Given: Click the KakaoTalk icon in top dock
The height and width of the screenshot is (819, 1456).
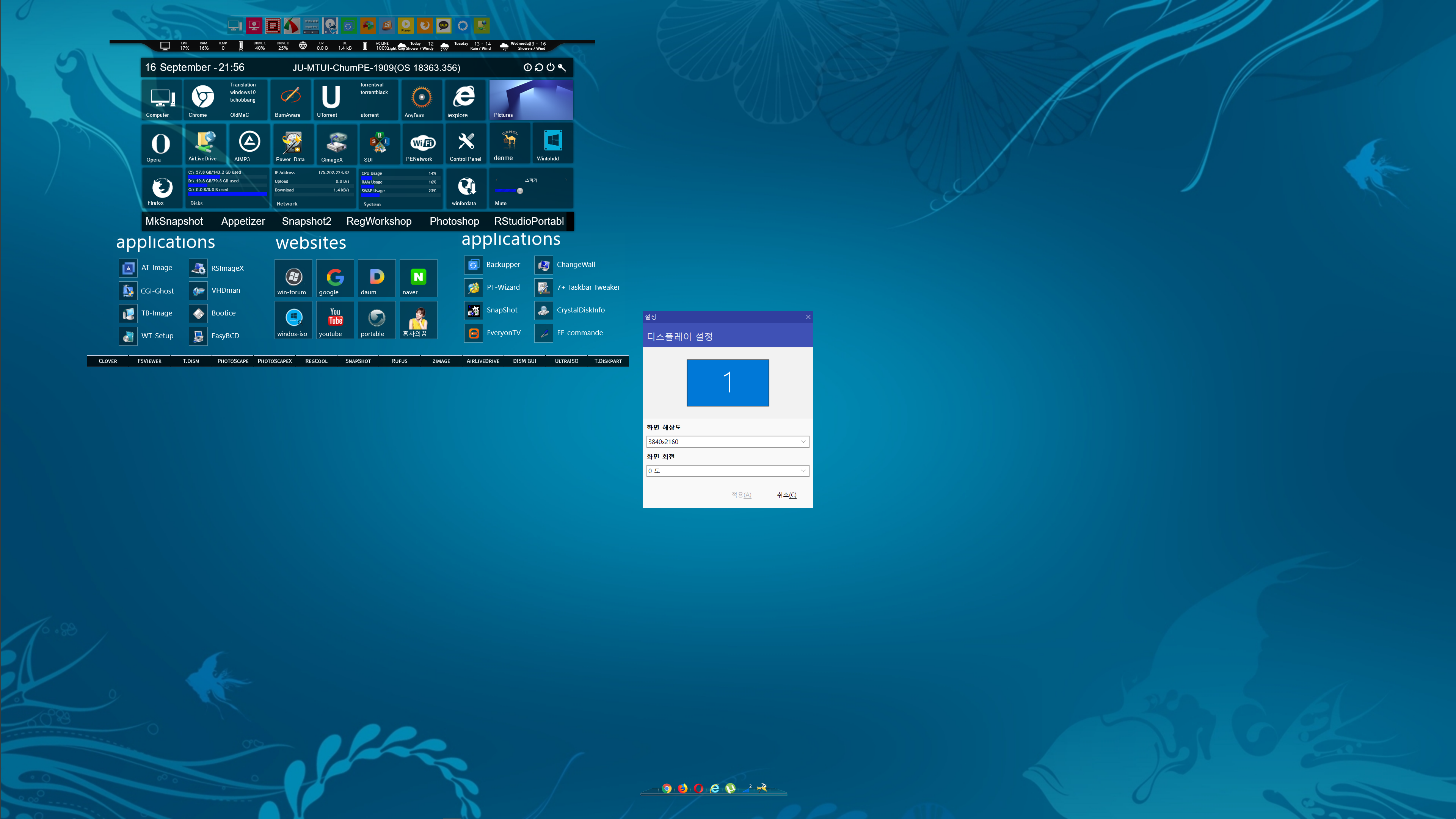Looking at the screenshot, I should [x=443, y=25].
